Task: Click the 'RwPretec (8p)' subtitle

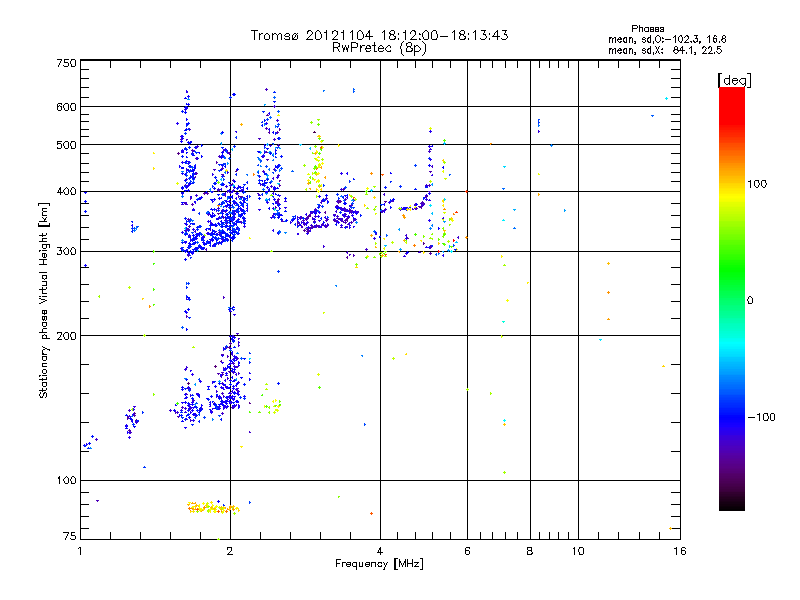Action: tap(379, 48)
